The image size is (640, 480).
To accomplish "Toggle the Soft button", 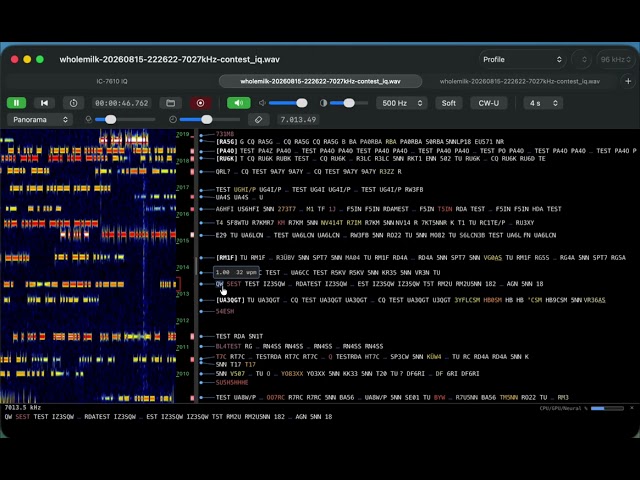I will (x=449, y=103).
